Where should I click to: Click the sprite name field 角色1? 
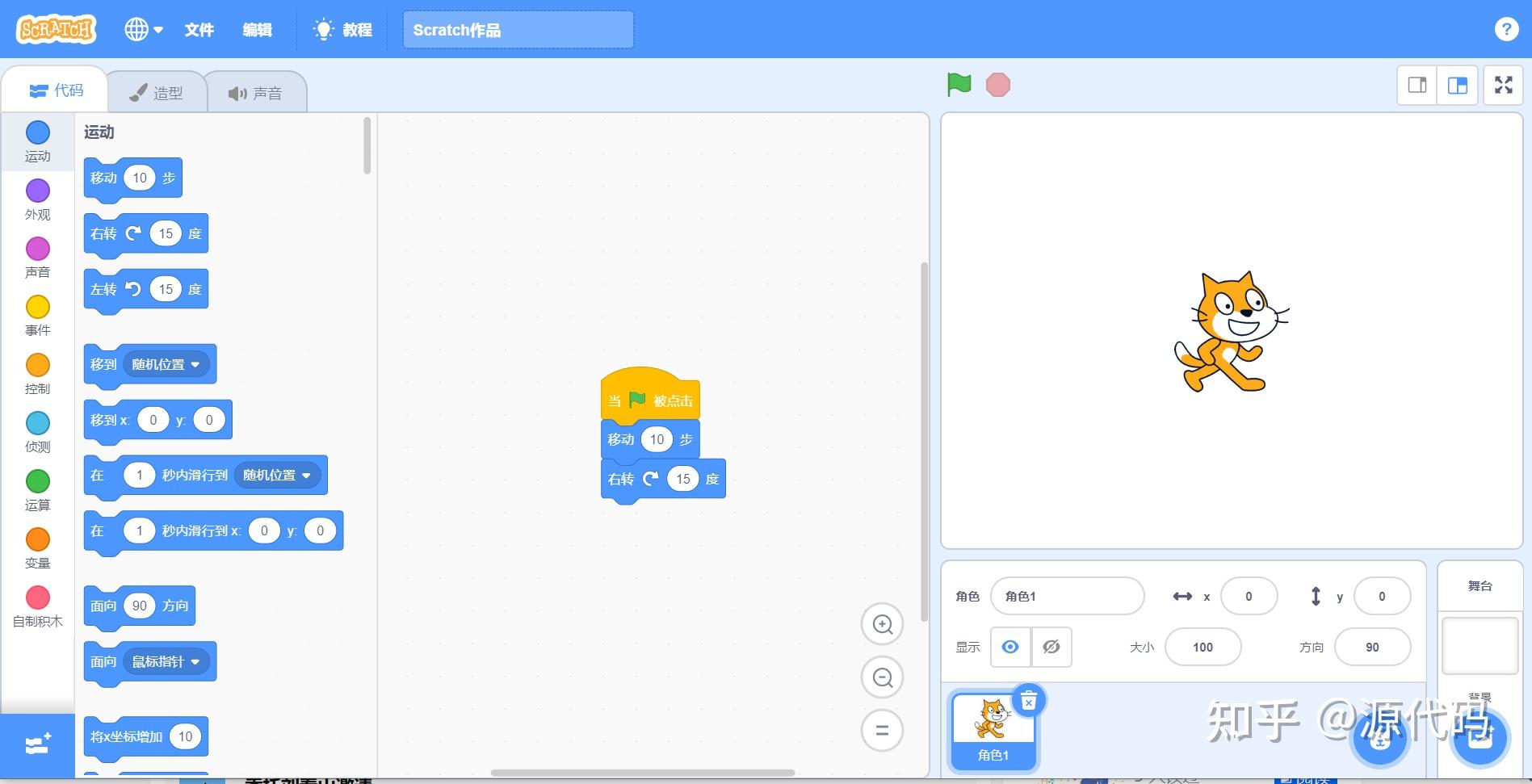(x=1067, y=597)
